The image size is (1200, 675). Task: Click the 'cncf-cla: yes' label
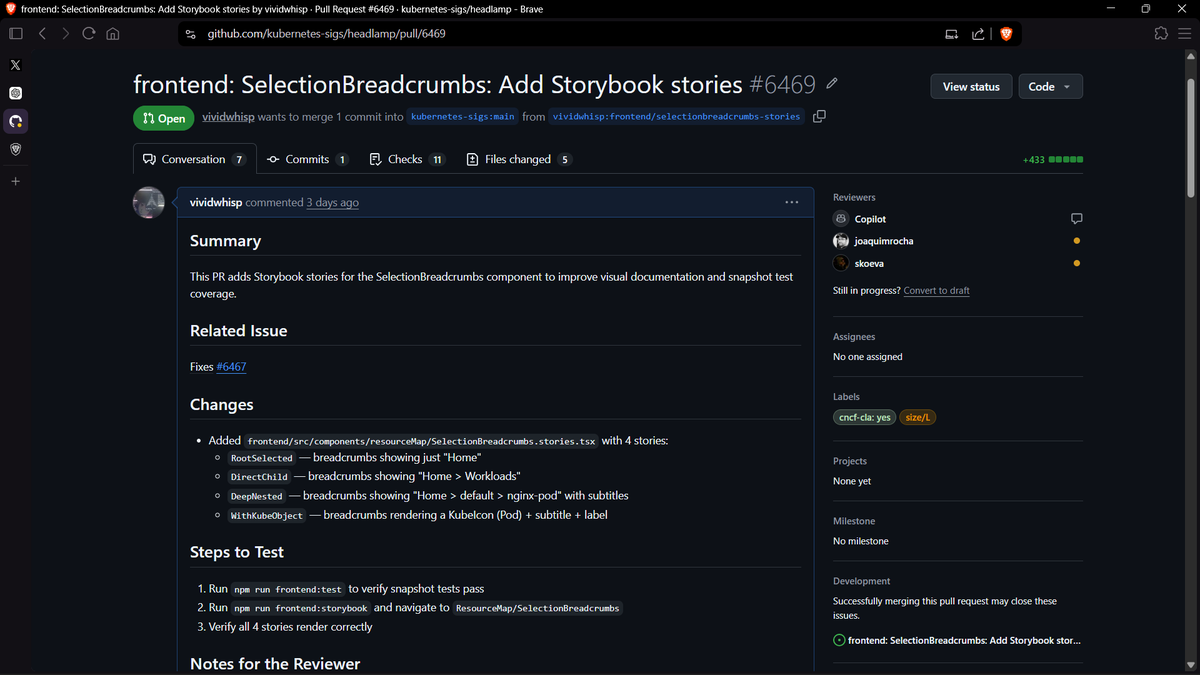pos(864,417)
